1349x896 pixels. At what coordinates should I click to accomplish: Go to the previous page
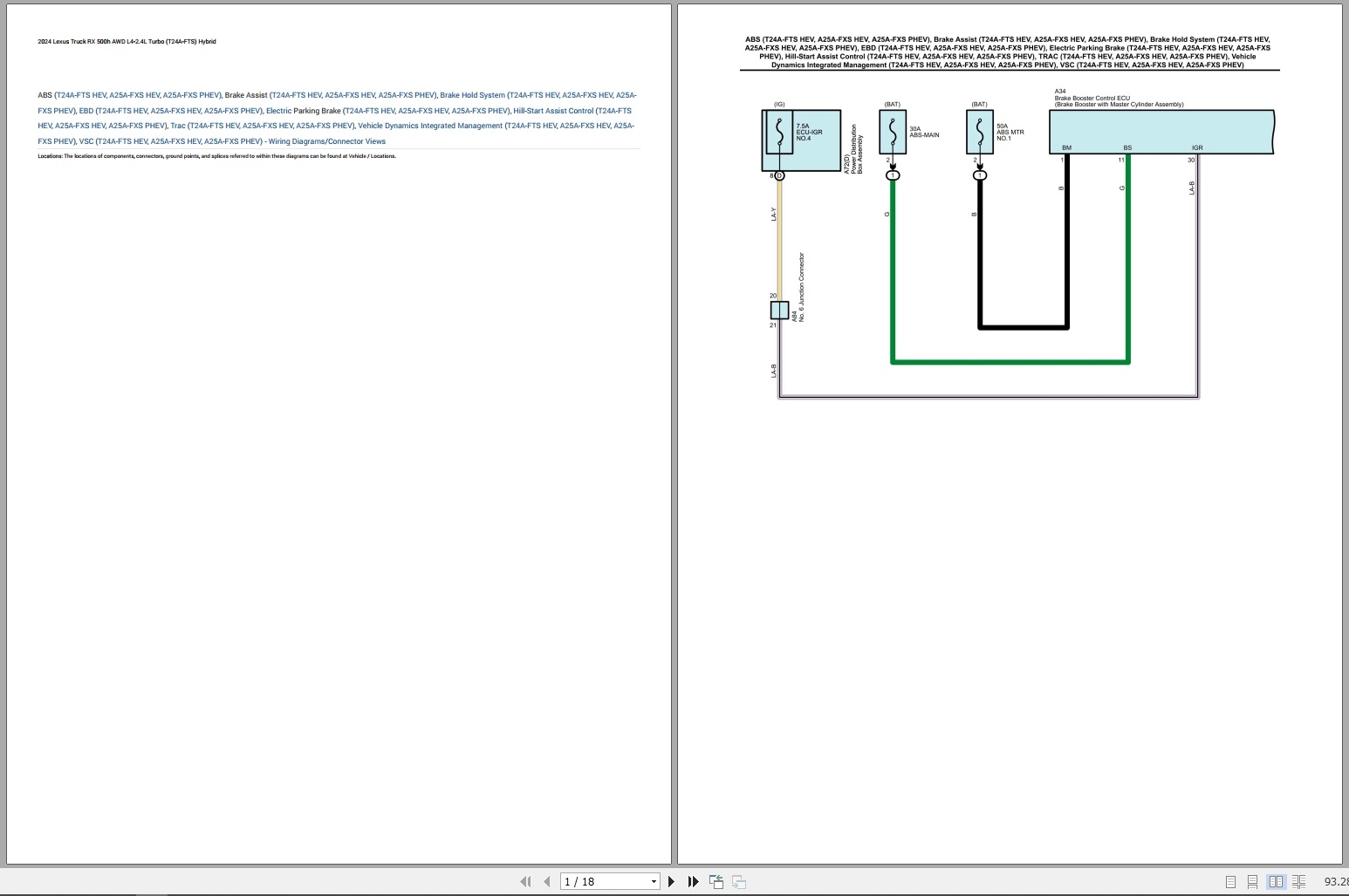point(546,882)
